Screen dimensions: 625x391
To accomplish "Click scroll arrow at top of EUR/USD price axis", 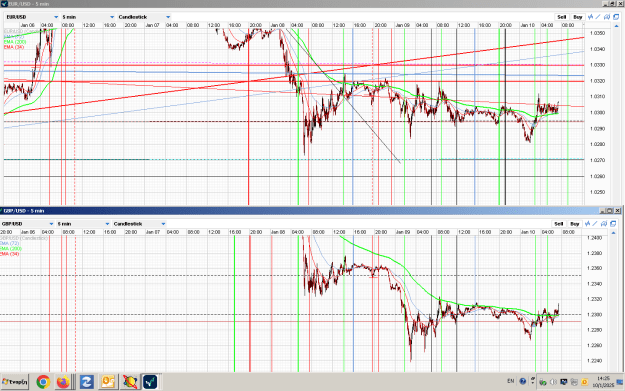I will pyautogui.click(x=617, y=26).
